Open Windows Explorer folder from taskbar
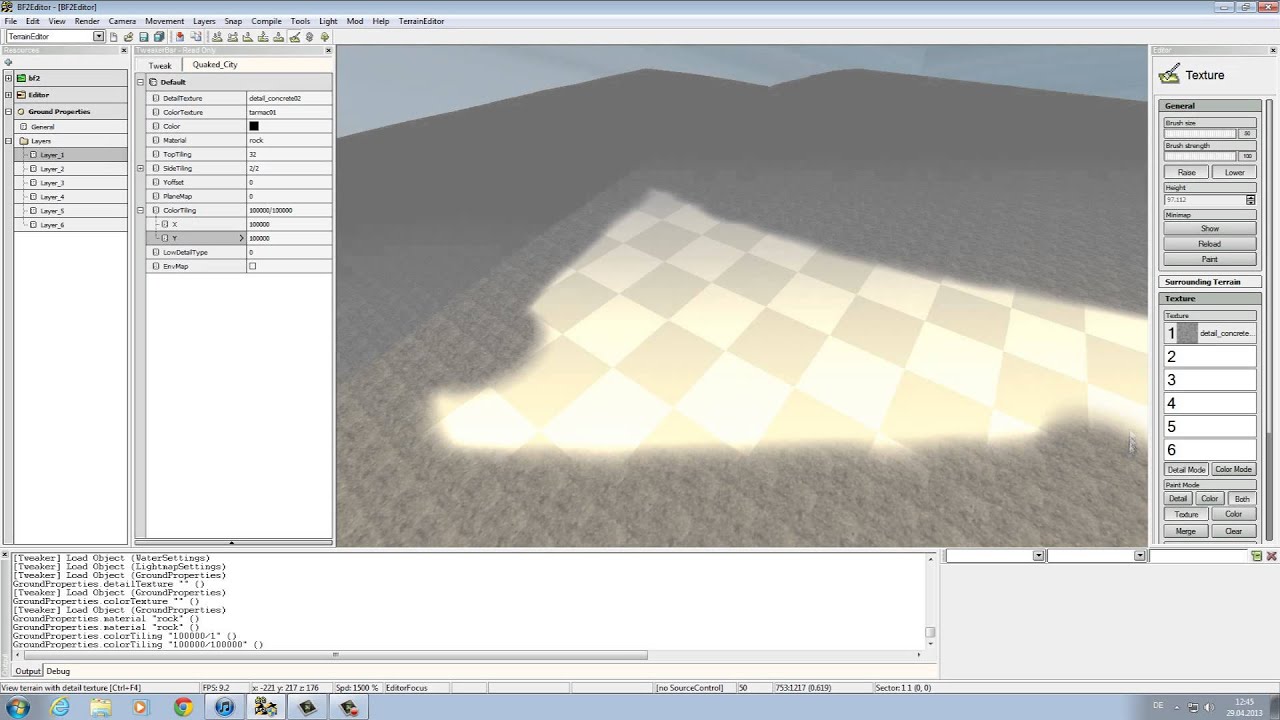The height and width of the screenshot is (720, 1280). coord(101,707)
